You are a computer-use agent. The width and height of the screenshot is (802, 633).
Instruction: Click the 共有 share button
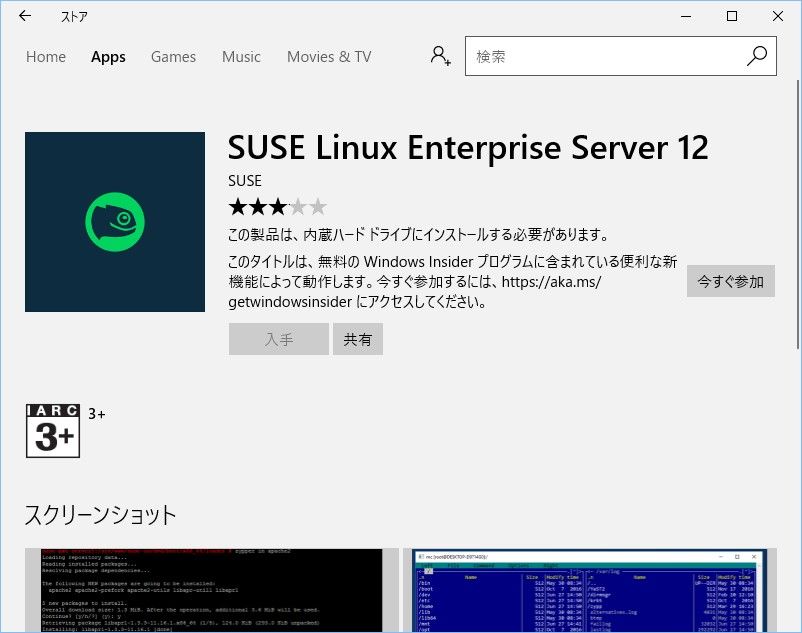pos(358,339)
